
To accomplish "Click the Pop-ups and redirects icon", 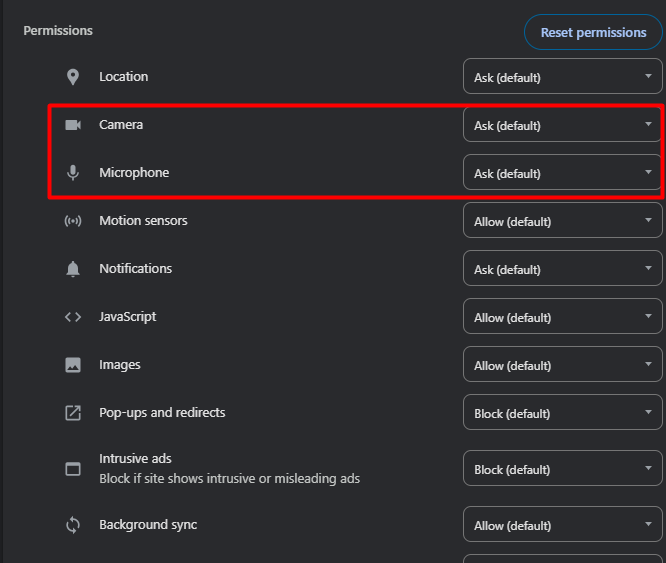I will 73,413.
